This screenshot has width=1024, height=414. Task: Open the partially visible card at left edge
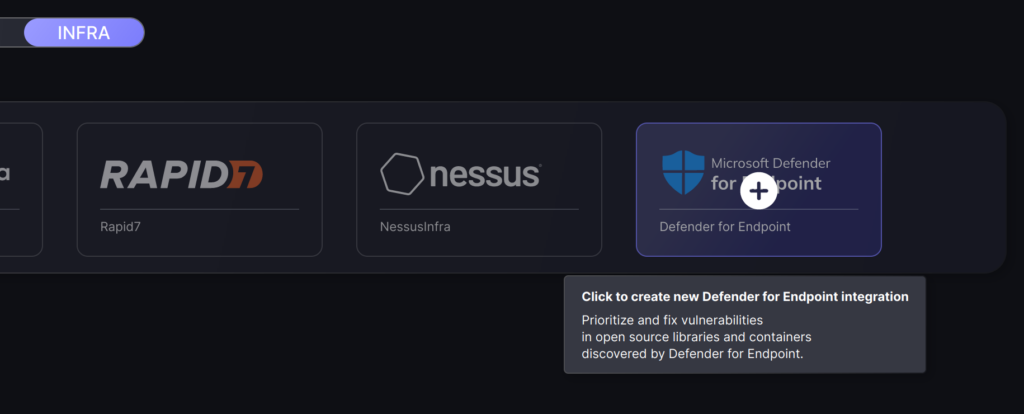point(21,189)
